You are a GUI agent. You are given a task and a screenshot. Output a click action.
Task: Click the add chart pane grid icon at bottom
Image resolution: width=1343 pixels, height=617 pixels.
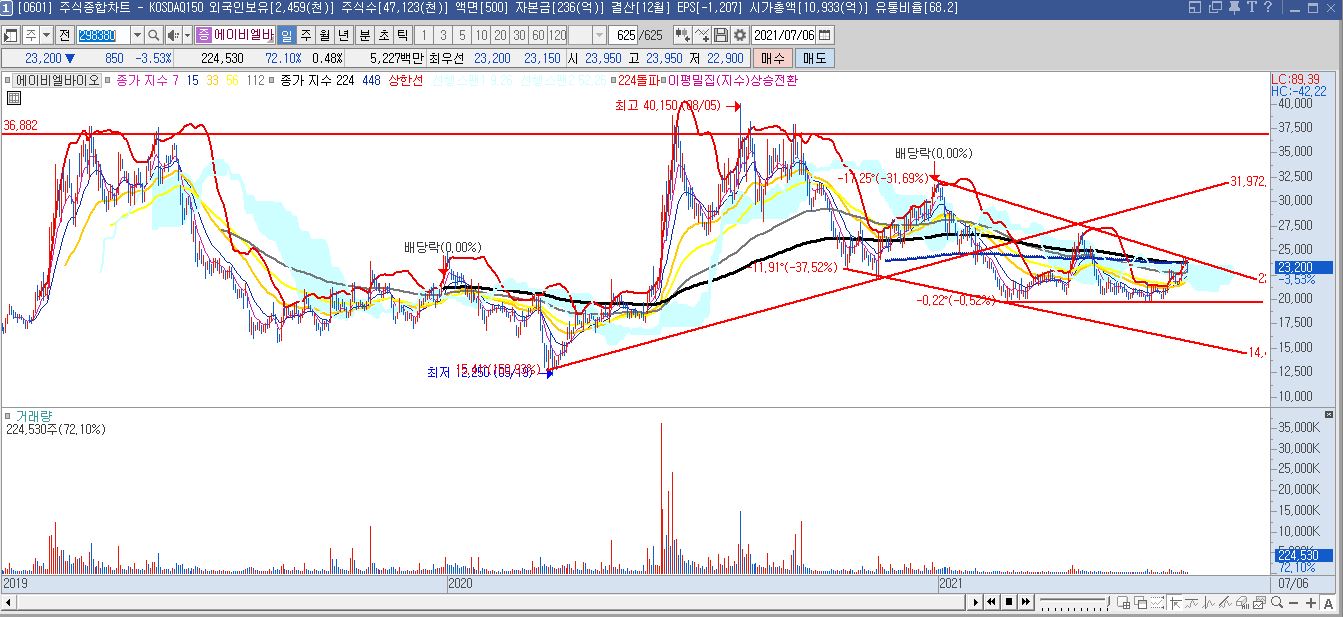[1123, 602]
